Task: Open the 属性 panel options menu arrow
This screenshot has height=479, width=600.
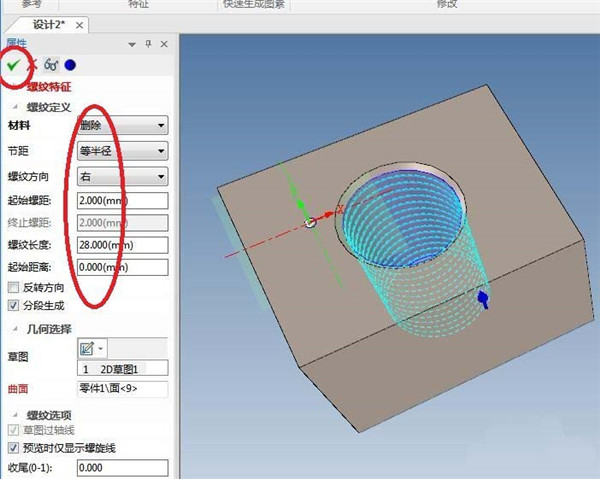Action: click(x=133, y=44)
